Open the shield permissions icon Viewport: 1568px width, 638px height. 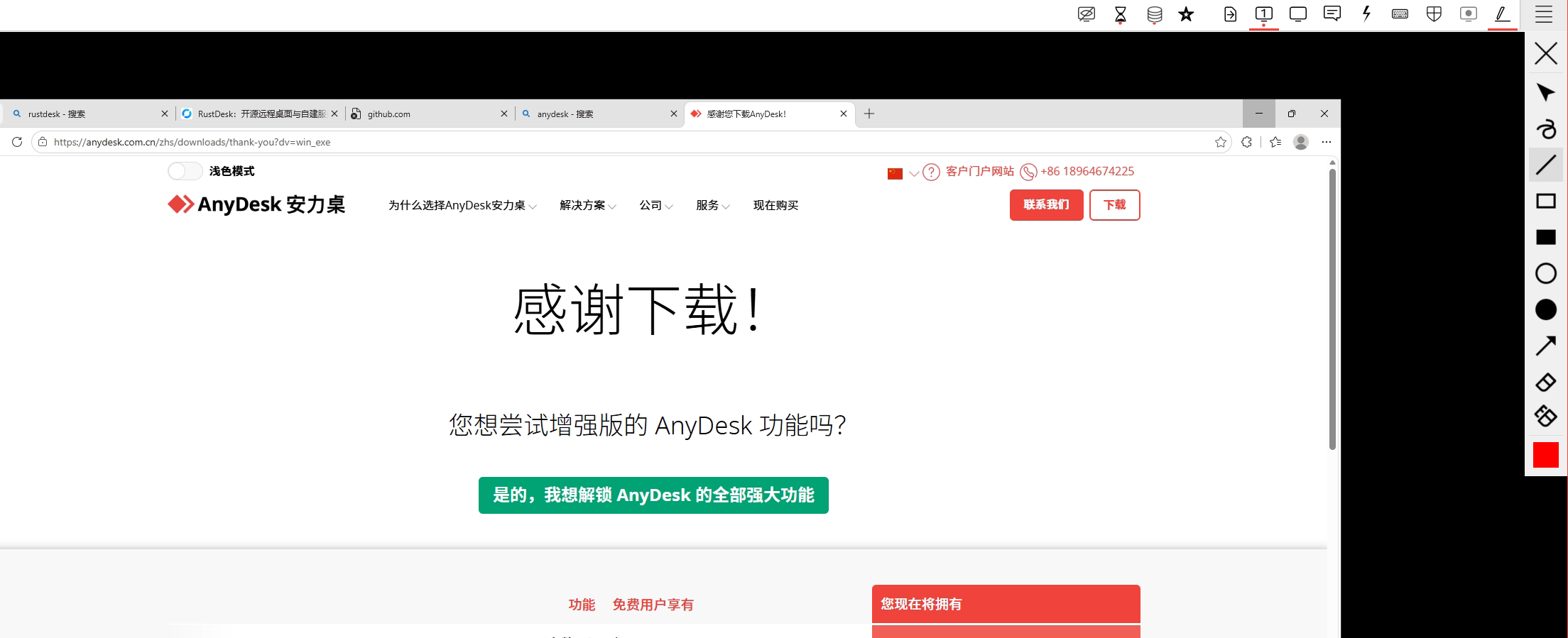pyautogui.click(x=1434, y=14)
